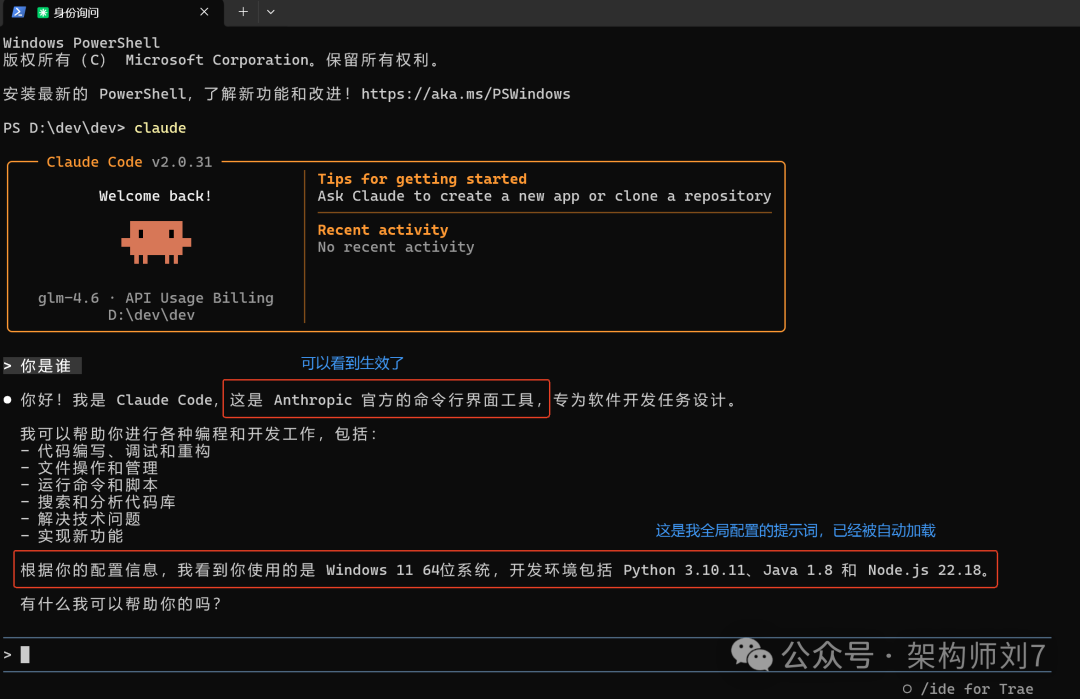The image size is (1080, 699).
Task: Click the typed 'claude' command text
Action: 160,128
